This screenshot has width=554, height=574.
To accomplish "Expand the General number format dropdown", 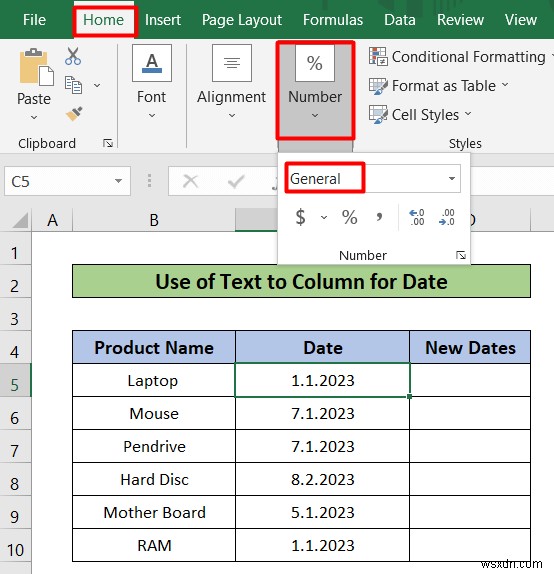I will 452,179.
